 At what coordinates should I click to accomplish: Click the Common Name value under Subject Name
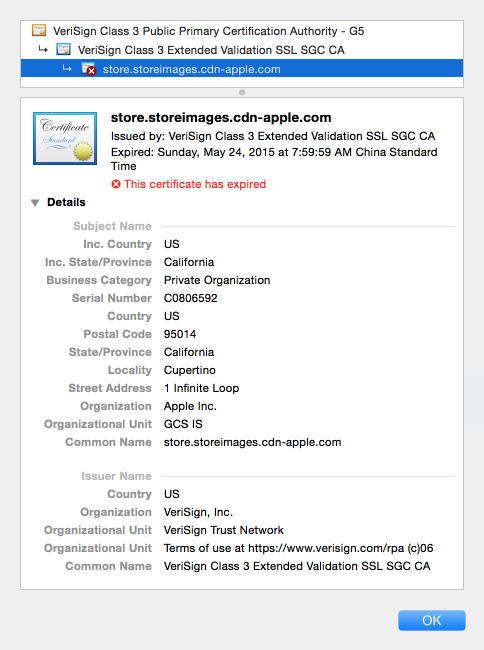coord(252,442)
